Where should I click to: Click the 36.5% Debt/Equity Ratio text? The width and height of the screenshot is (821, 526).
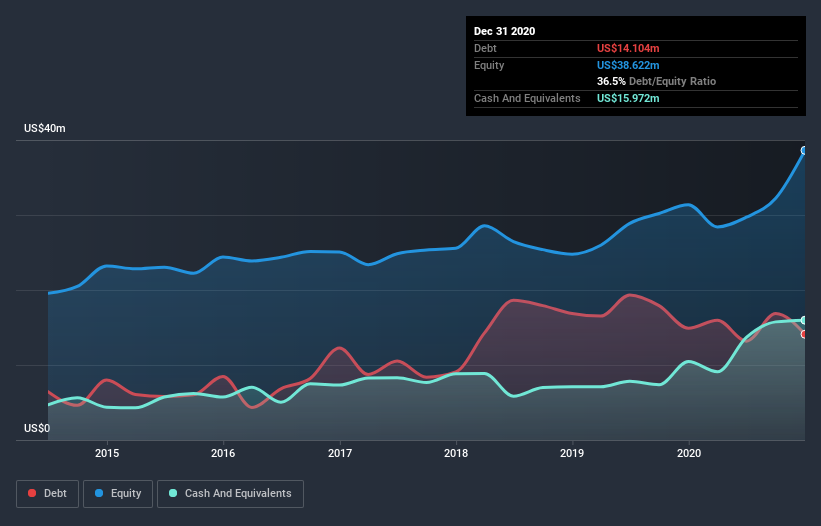[x=656, y=81]
